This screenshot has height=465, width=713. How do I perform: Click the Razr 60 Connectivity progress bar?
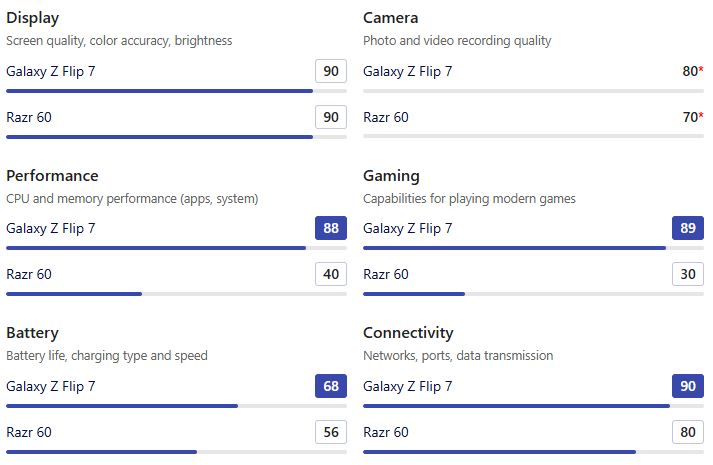tap(533, 452)
